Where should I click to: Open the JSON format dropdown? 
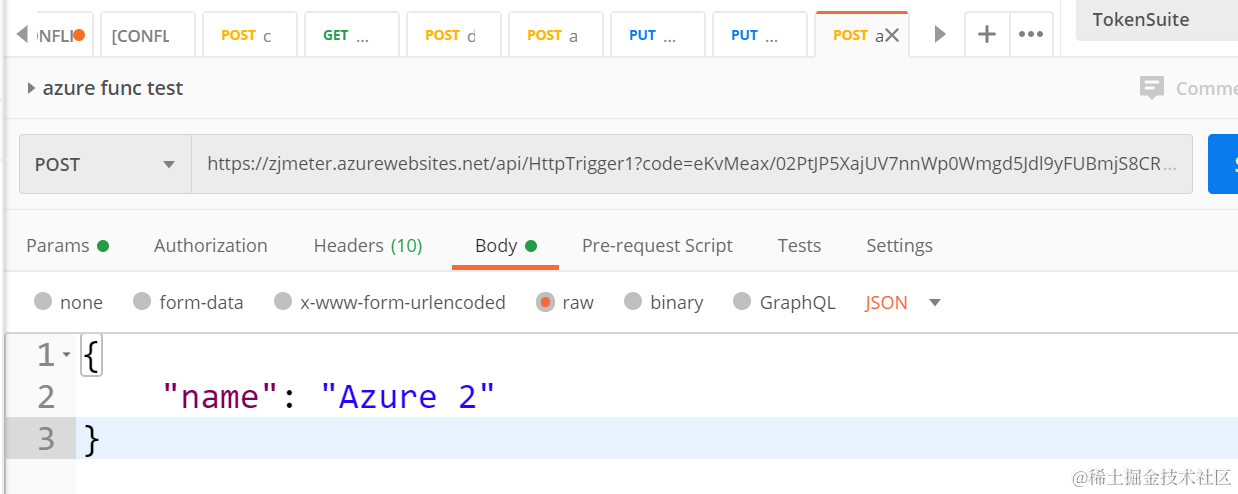coord(934,302)
